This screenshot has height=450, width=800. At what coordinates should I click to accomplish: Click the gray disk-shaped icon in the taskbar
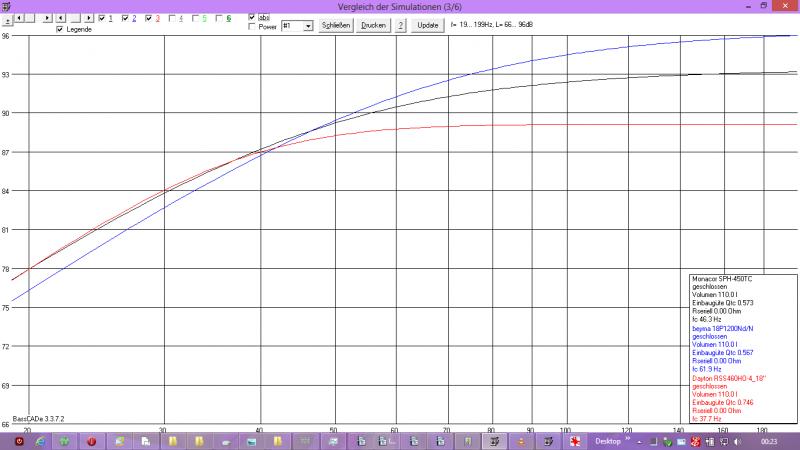[x=226, y=442]
